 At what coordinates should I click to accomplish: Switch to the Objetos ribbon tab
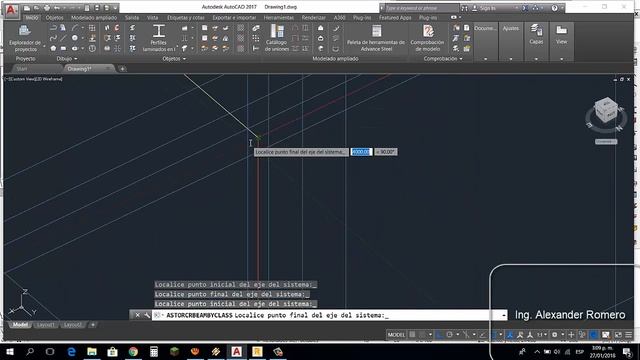point(54,18)
